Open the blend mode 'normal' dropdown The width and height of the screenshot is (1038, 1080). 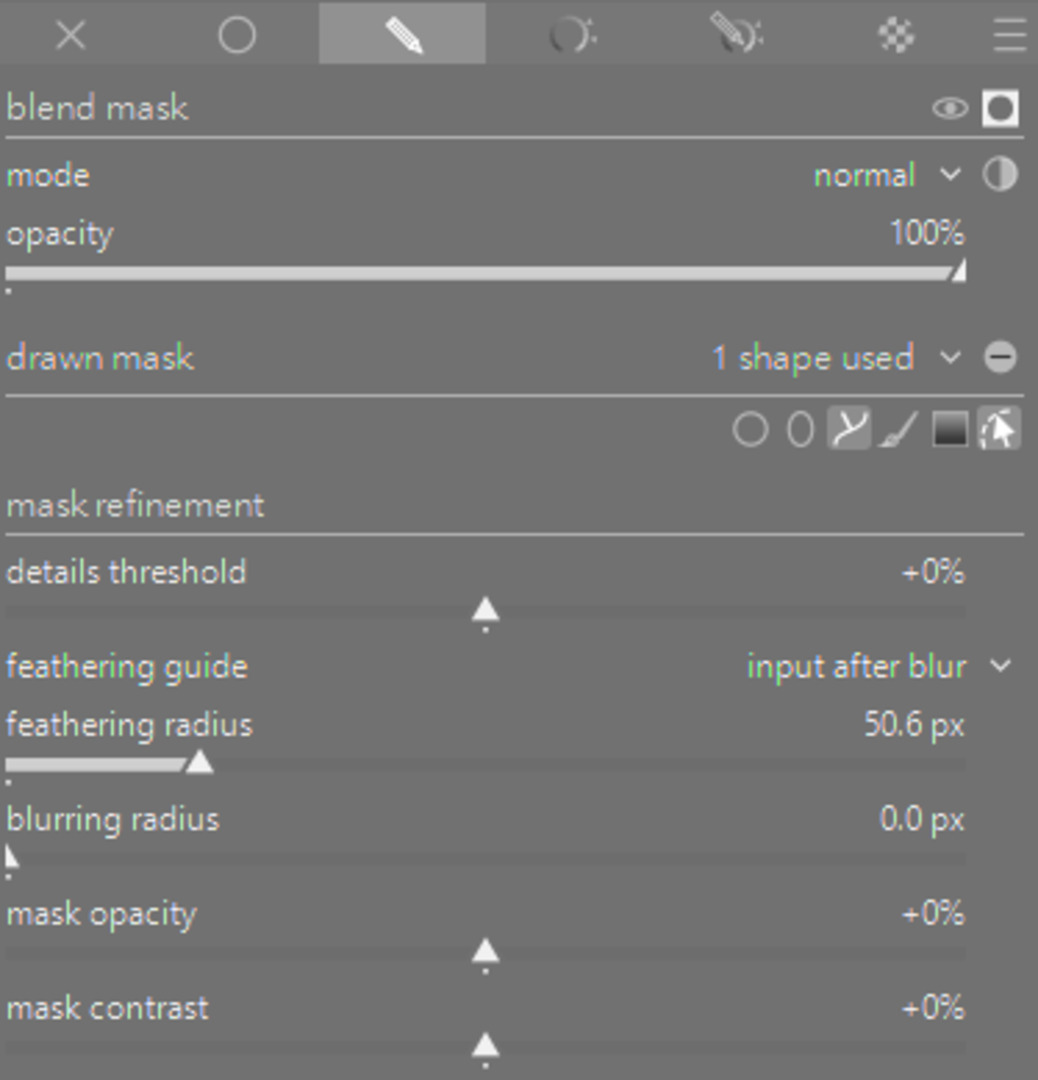coord(885,176)
